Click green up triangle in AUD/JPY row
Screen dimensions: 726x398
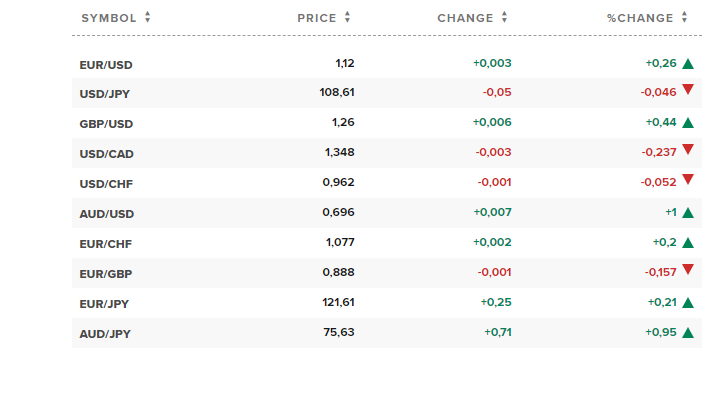tap(688, 333)
